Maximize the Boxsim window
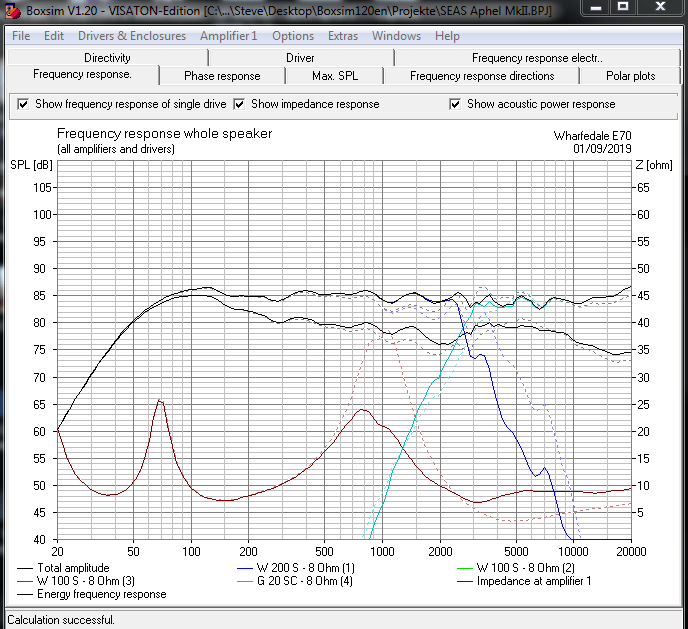Screen dimensions: 688x629 coord(623,7)
